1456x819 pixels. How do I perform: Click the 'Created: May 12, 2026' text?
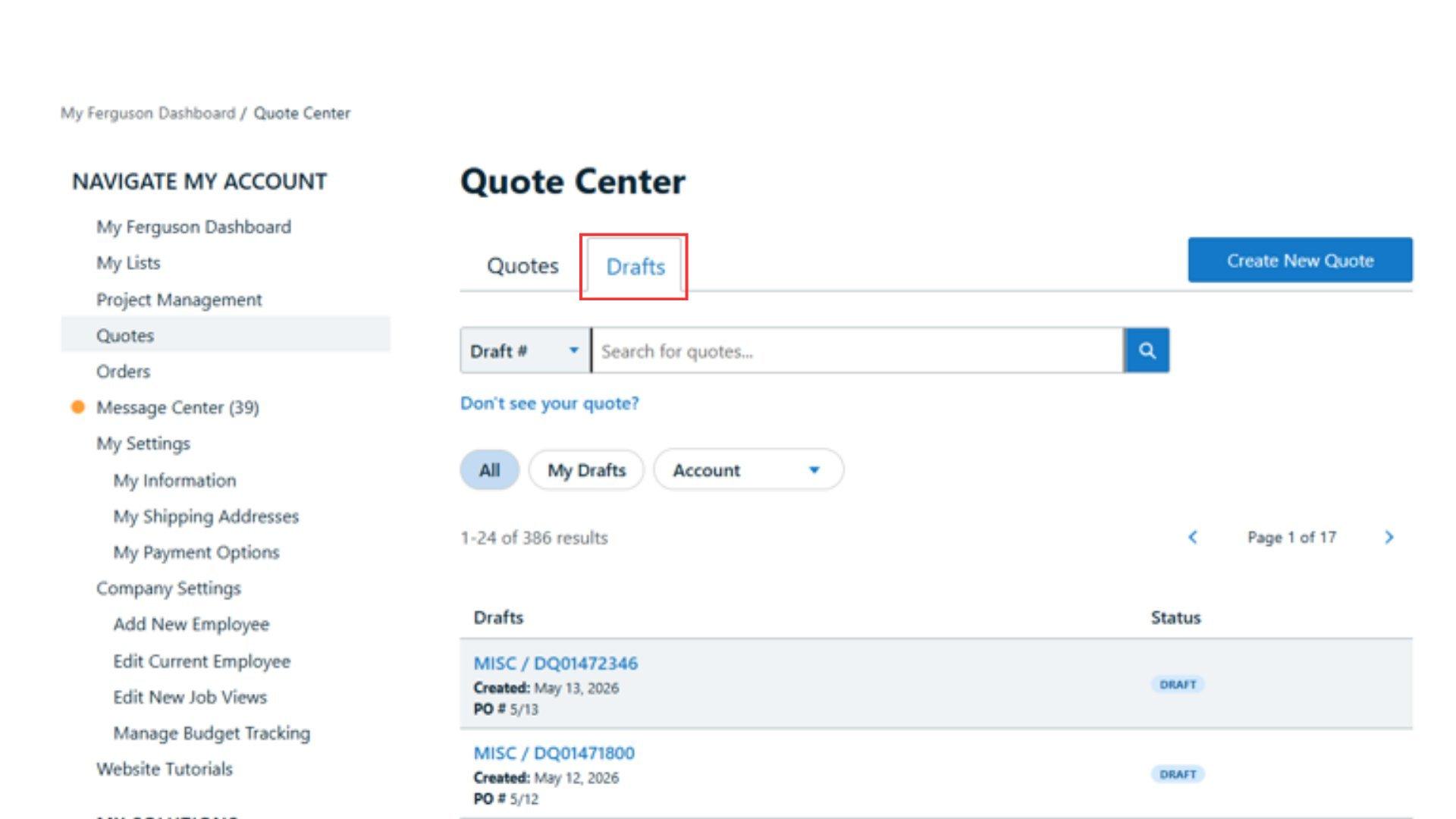pyautogui.click(x=546, y=778)
